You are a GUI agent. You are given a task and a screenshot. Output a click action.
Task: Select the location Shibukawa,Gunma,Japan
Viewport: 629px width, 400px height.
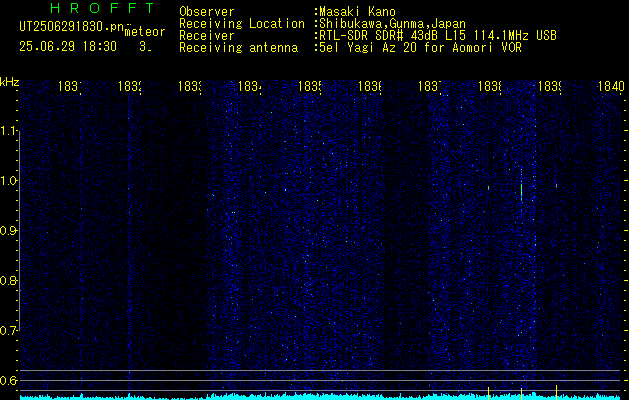point(392,24)
